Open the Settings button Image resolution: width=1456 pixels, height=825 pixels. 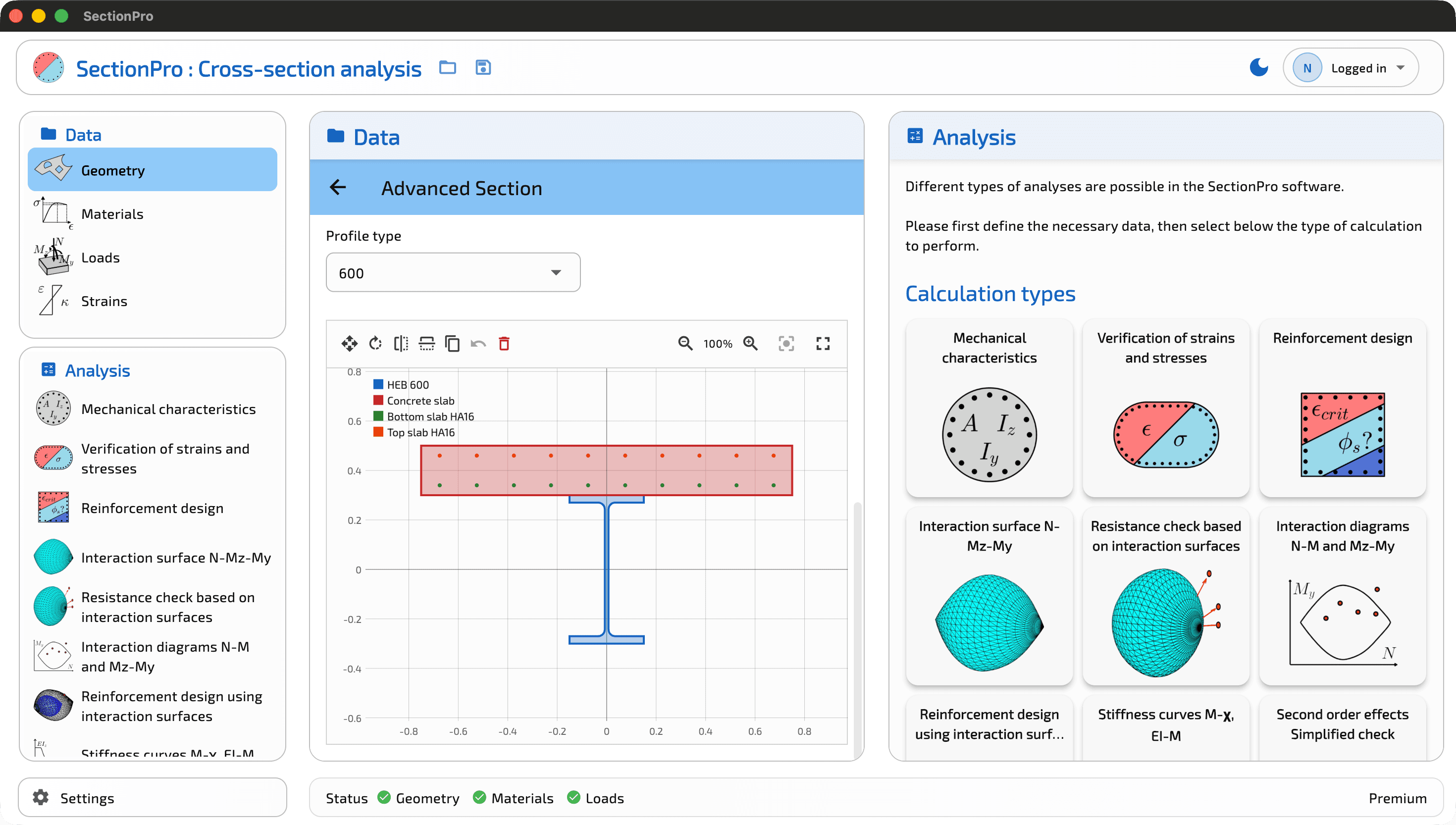pos(153,798)
